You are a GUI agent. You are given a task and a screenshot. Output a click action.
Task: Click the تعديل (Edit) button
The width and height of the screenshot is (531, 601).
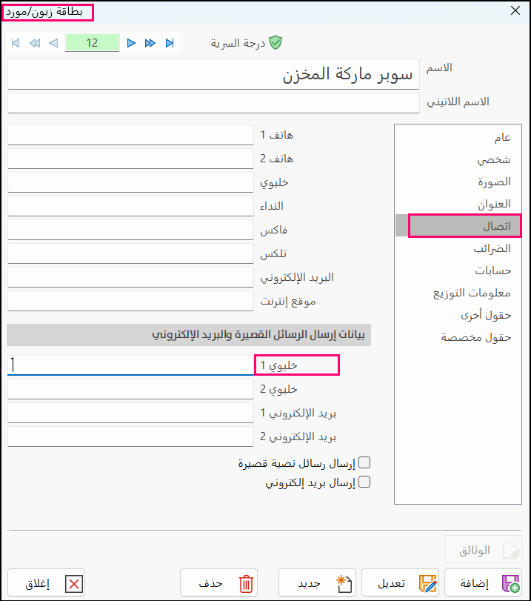(400, 584)
